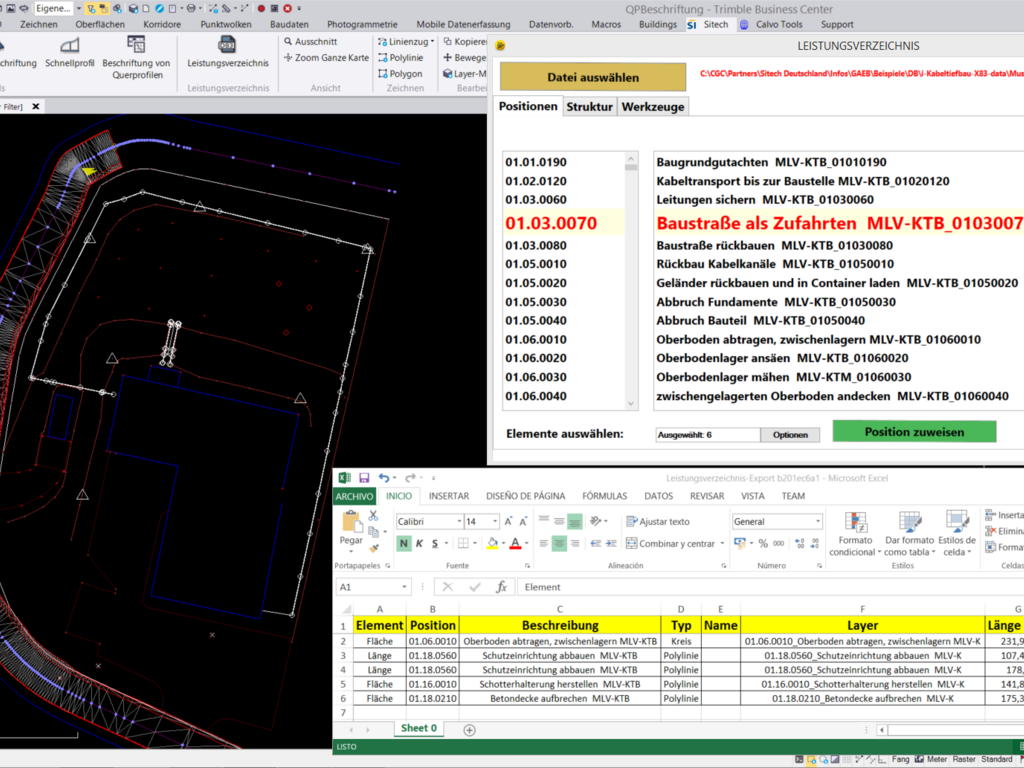
Task: Open the Leistungsverzeichnis tool in the ribbon
Action: pos(227,52)
